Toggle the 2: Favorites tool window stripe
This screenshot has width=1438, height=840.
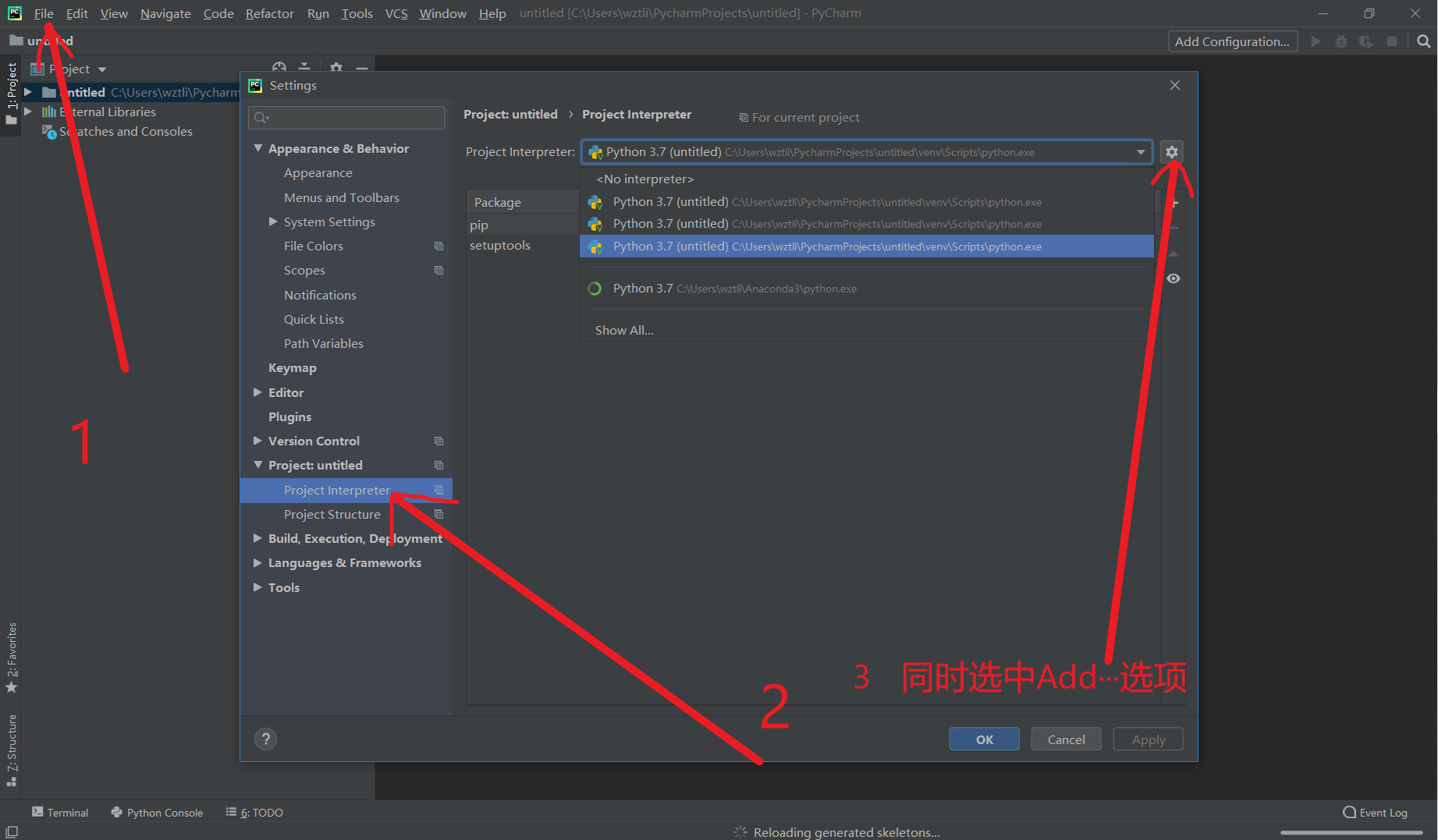click(11, 657)
